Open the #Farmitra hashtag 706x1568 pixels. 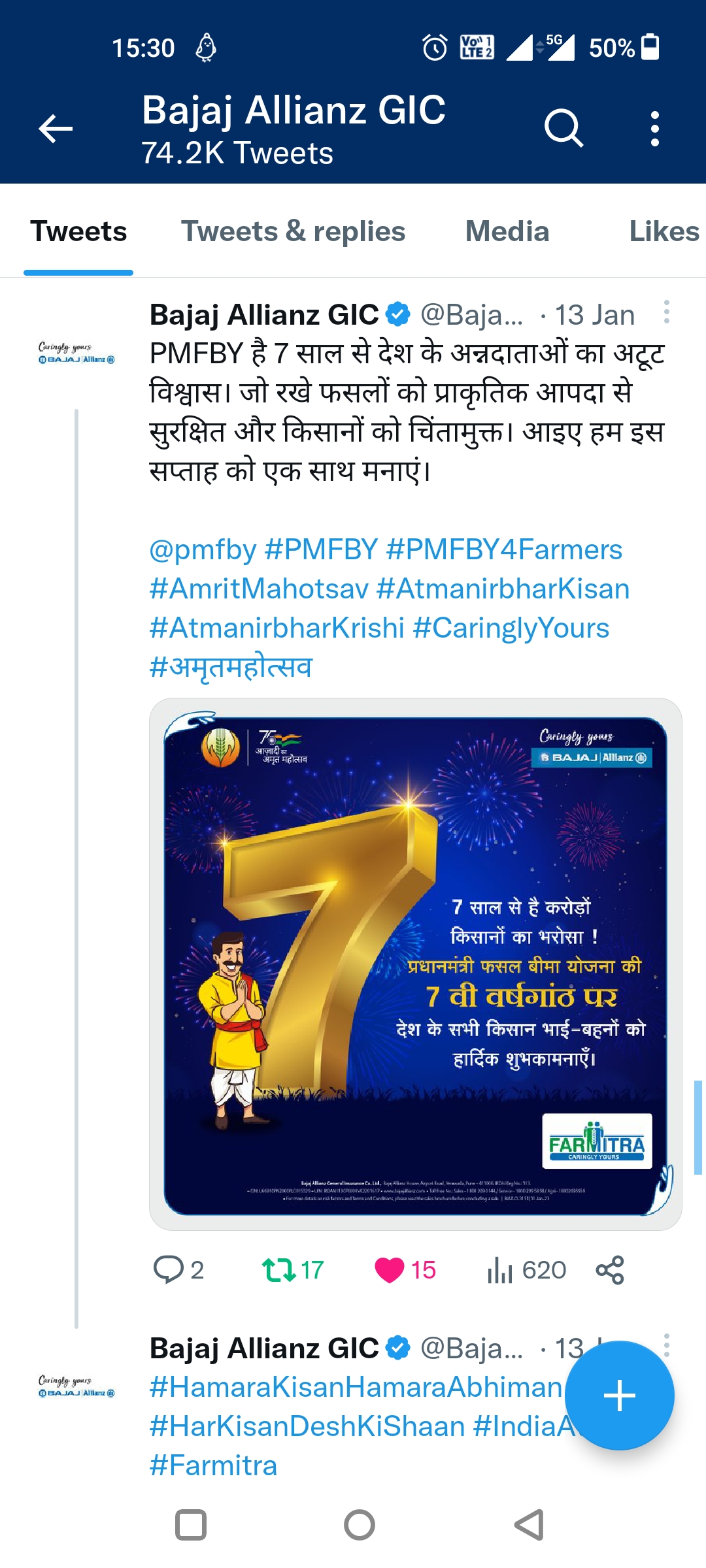(x=213, y=1466)
